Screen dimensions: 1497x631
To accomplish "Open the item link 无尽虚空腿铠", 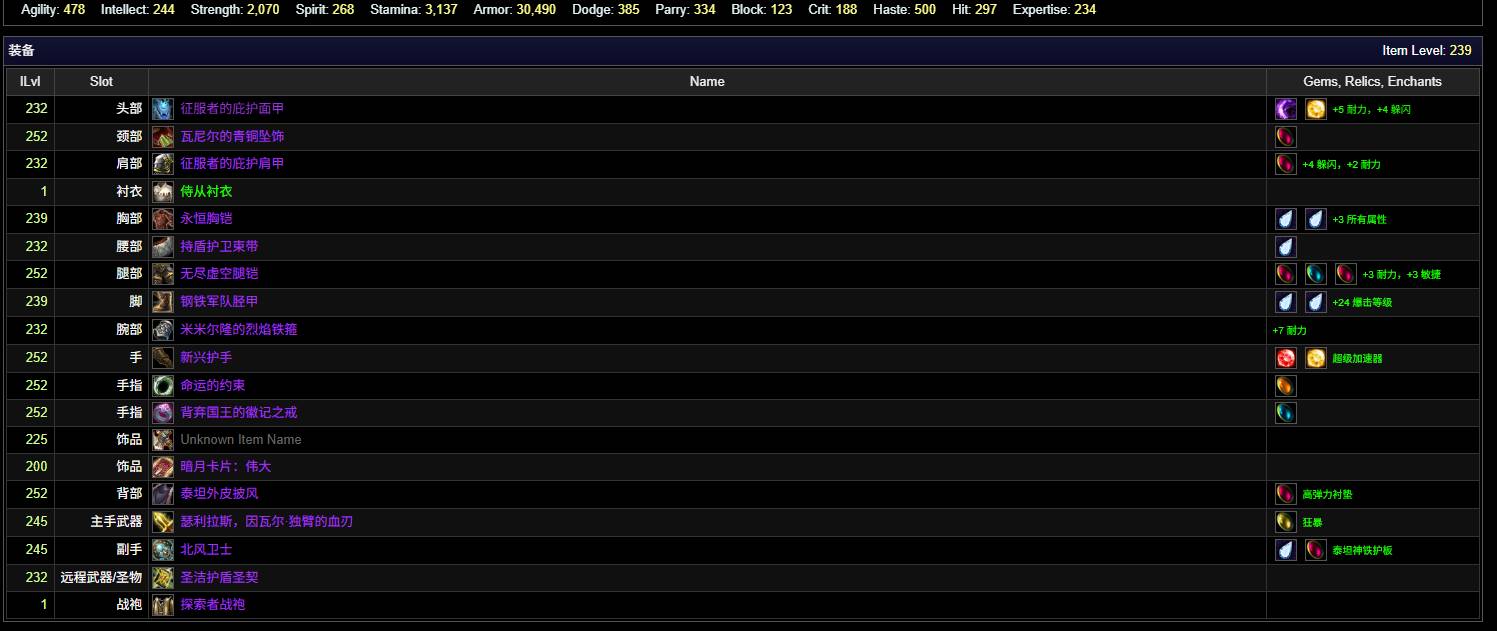I will click(x=219, y=273).
